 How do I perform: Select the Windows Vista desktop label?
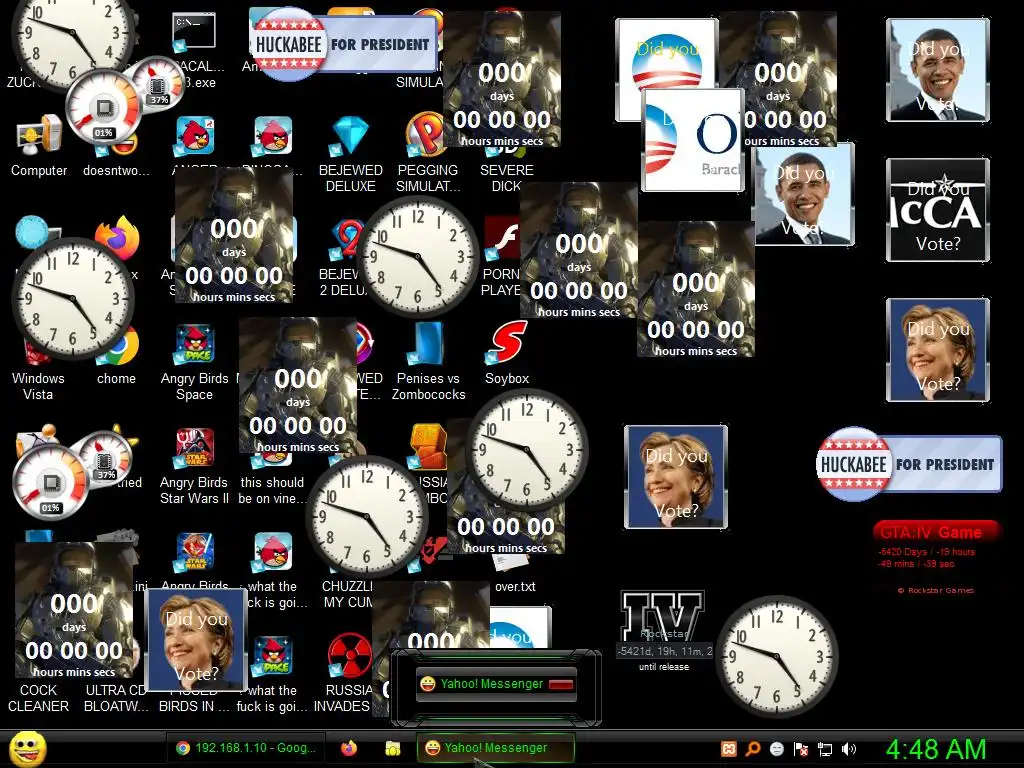(x=38, y=386)
